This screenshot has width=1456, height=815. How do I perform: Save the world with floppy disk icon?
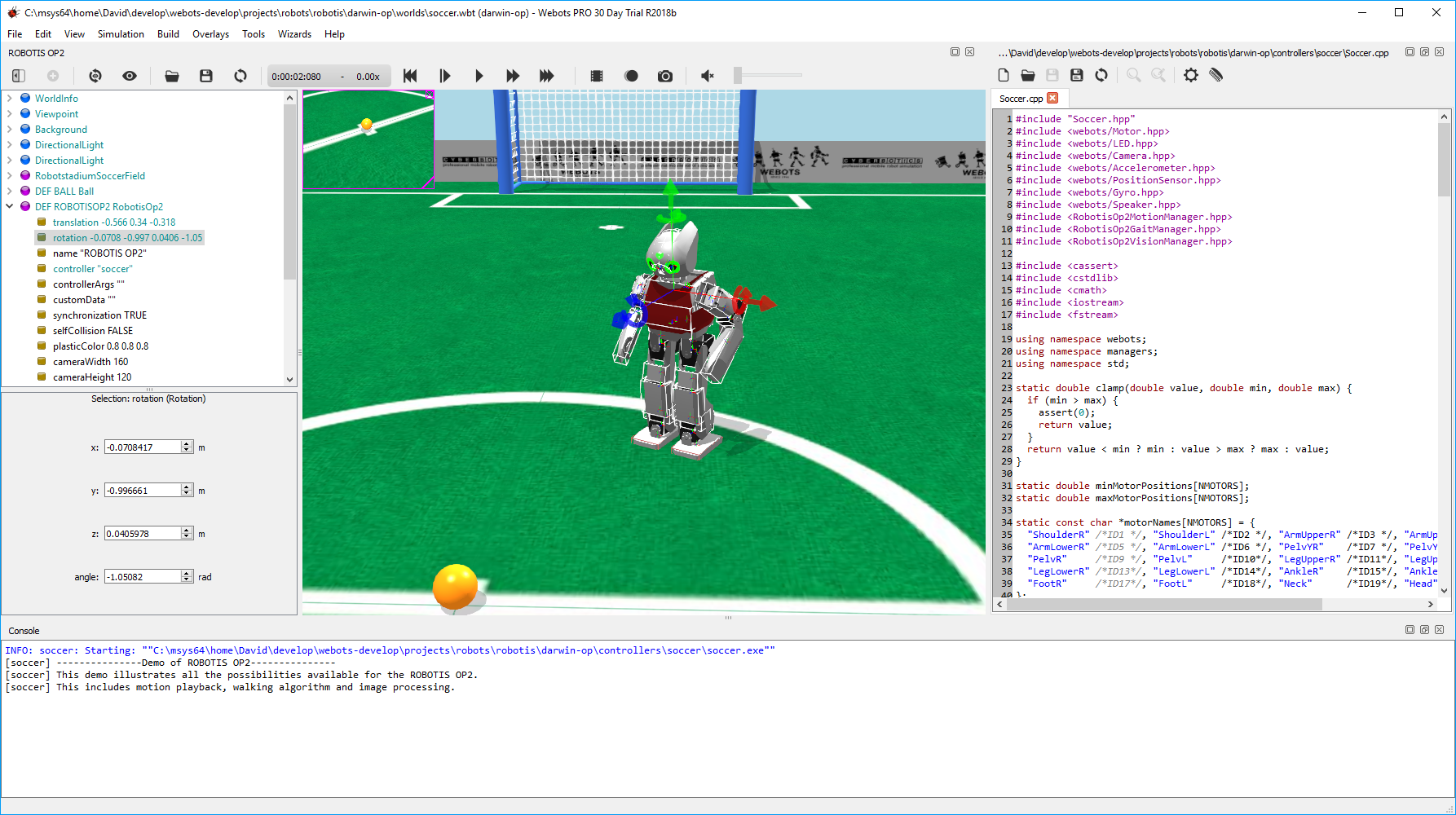206,76
